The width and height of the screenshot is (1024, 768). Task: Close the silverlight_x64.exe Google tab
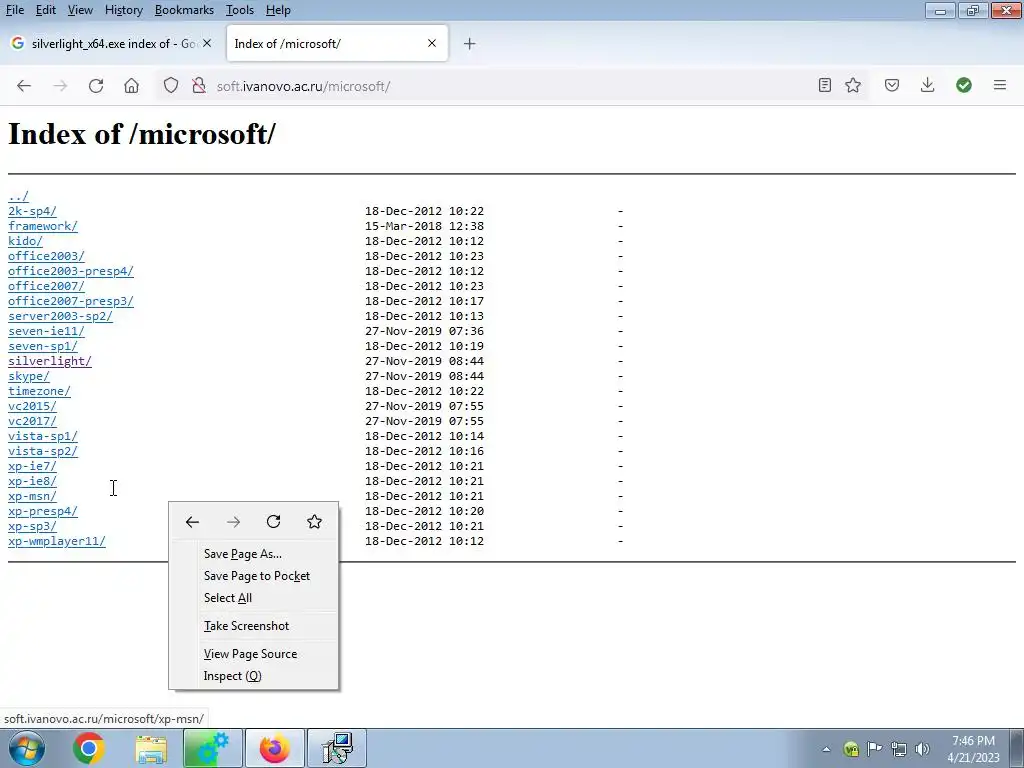(207, 43)
